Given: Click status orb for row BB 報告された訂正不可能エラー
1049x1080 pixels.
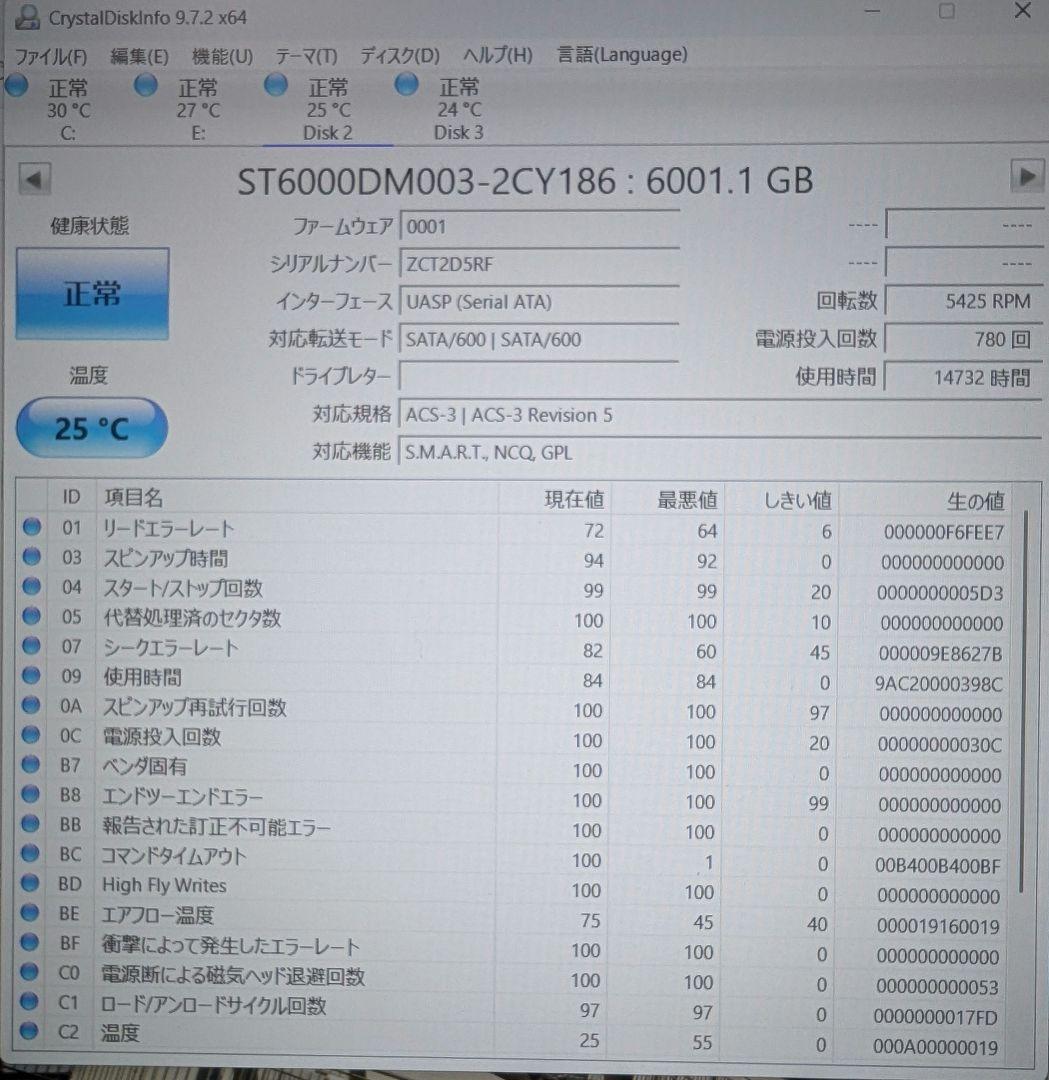Looking at the screenshot, I should (x=30, y=824).
